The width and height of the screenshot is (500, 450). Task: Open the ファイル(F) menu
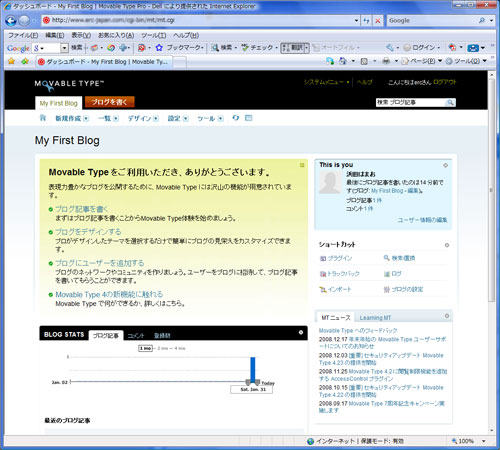(x=23, y=35)
